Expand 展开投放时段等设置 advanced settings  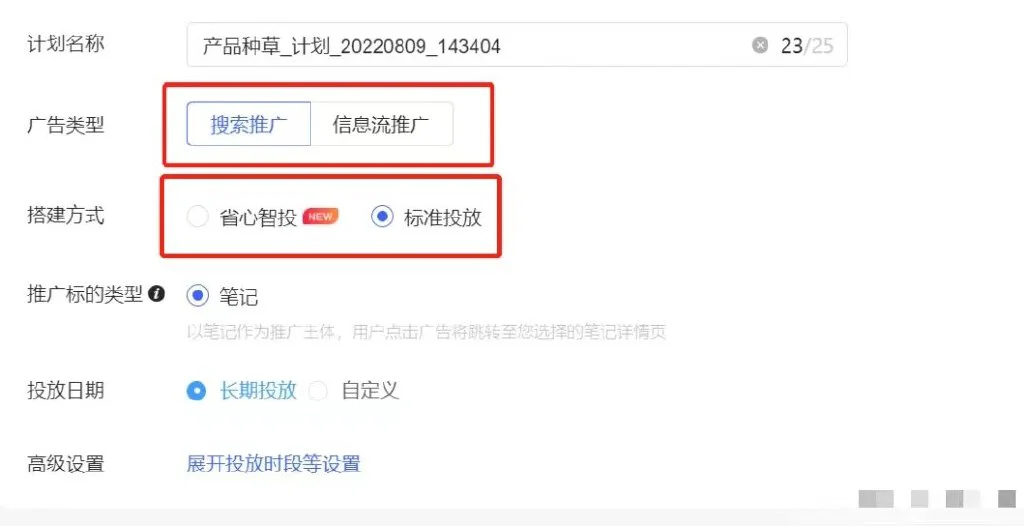[274, 464]
